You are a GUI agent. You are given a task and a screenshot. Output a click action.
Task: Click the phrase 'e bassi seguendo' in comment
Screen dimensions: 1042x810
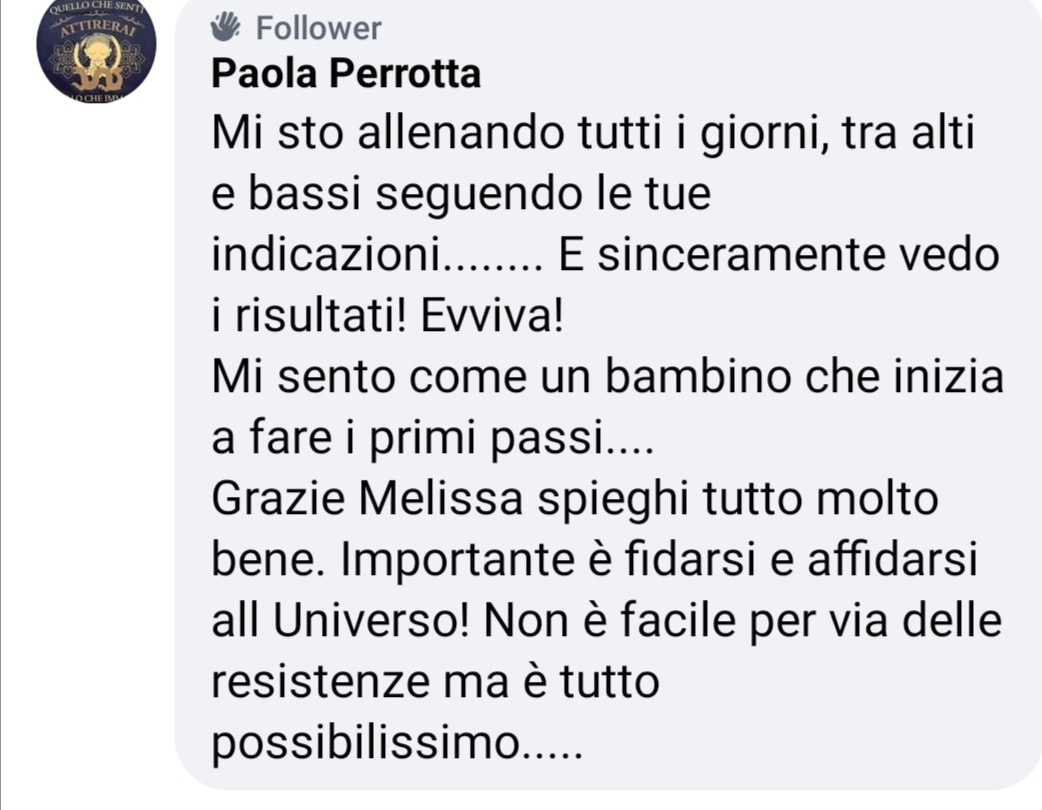pos(386,195)
